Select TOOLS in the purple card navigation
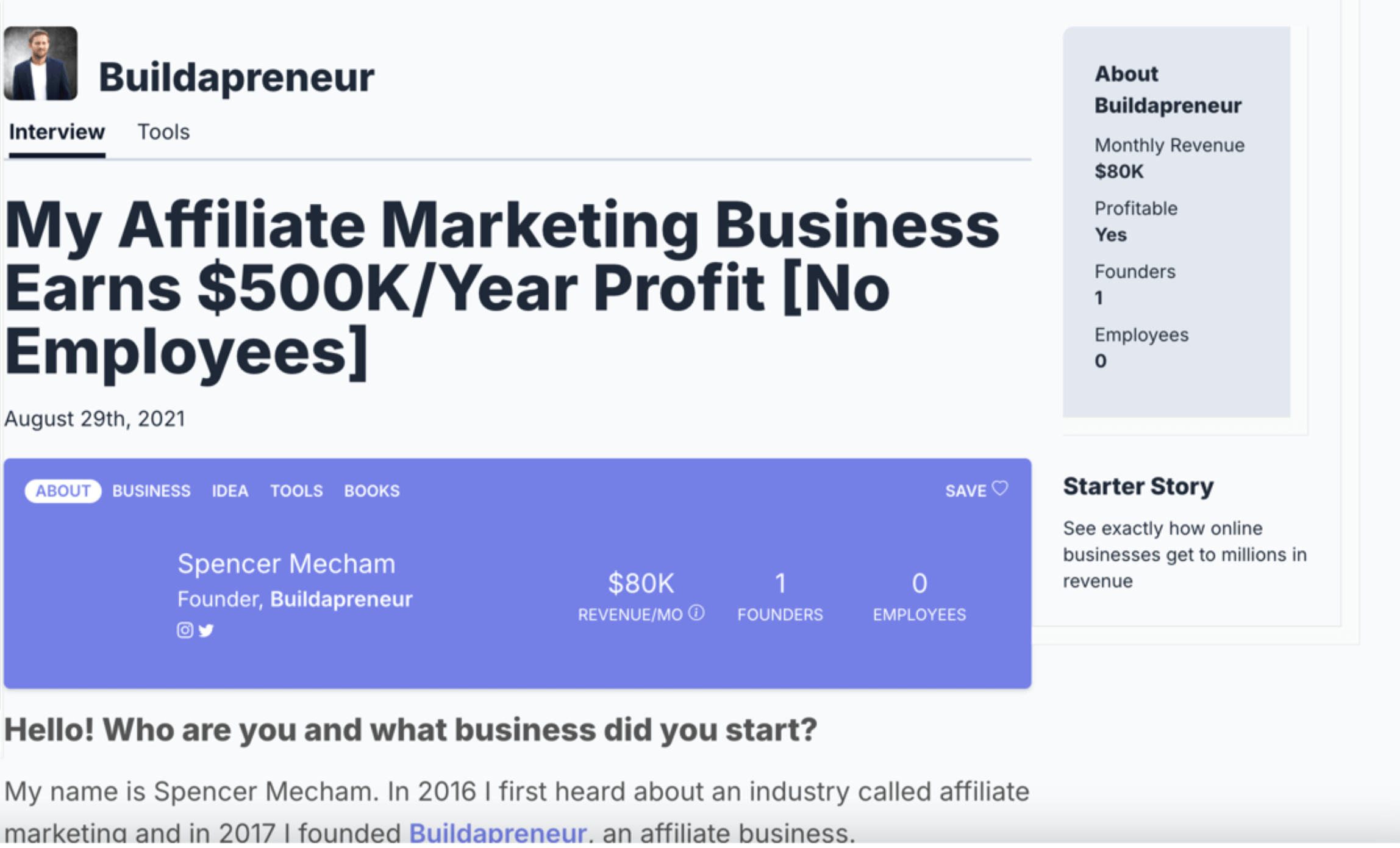The width and height of the screenshot is (1400, 848). tap(296, 491)
